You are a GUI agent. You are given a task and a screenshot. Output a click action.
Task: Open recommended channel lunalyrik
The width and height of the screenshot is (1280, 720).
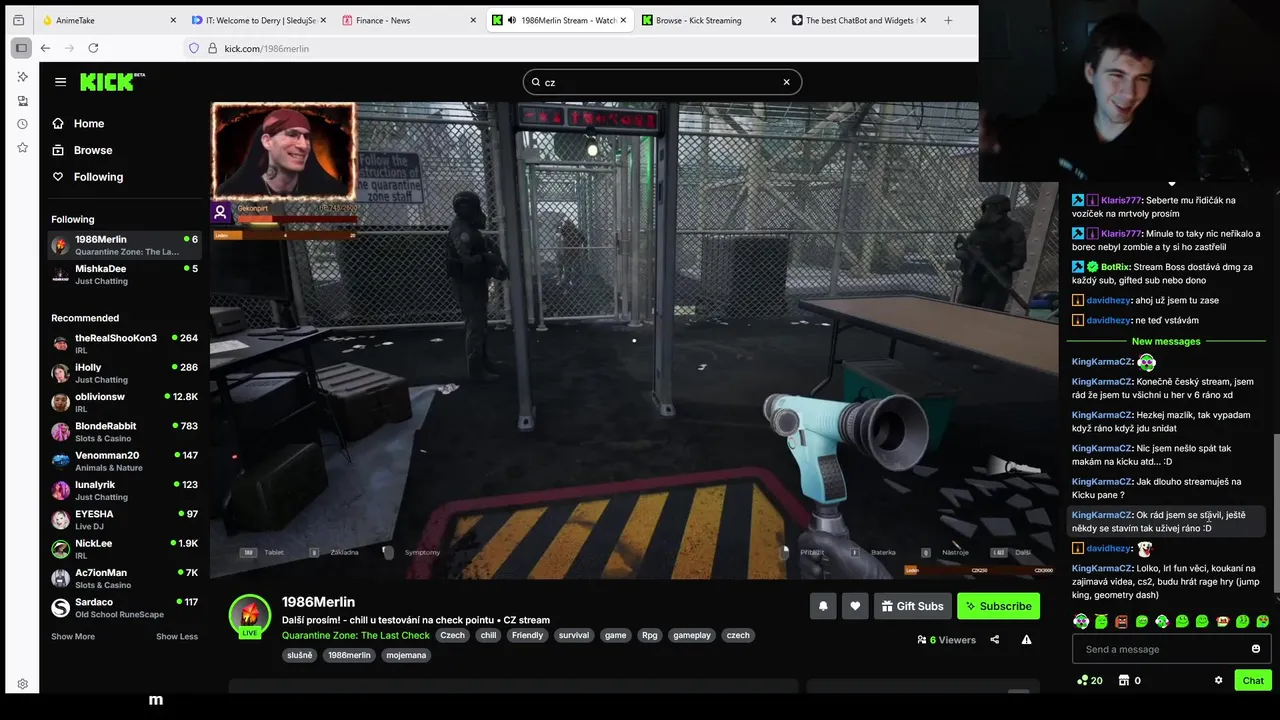point(125,490)
